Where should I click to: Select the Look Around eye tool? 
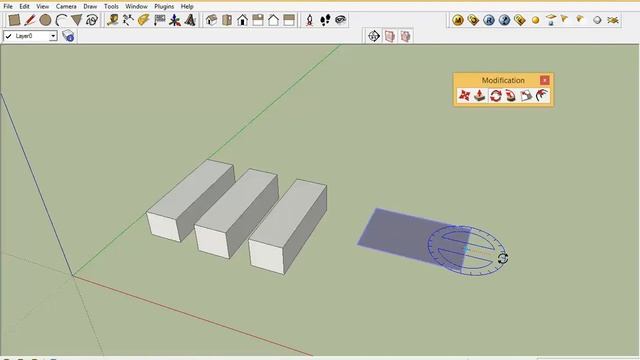[340, 20]
